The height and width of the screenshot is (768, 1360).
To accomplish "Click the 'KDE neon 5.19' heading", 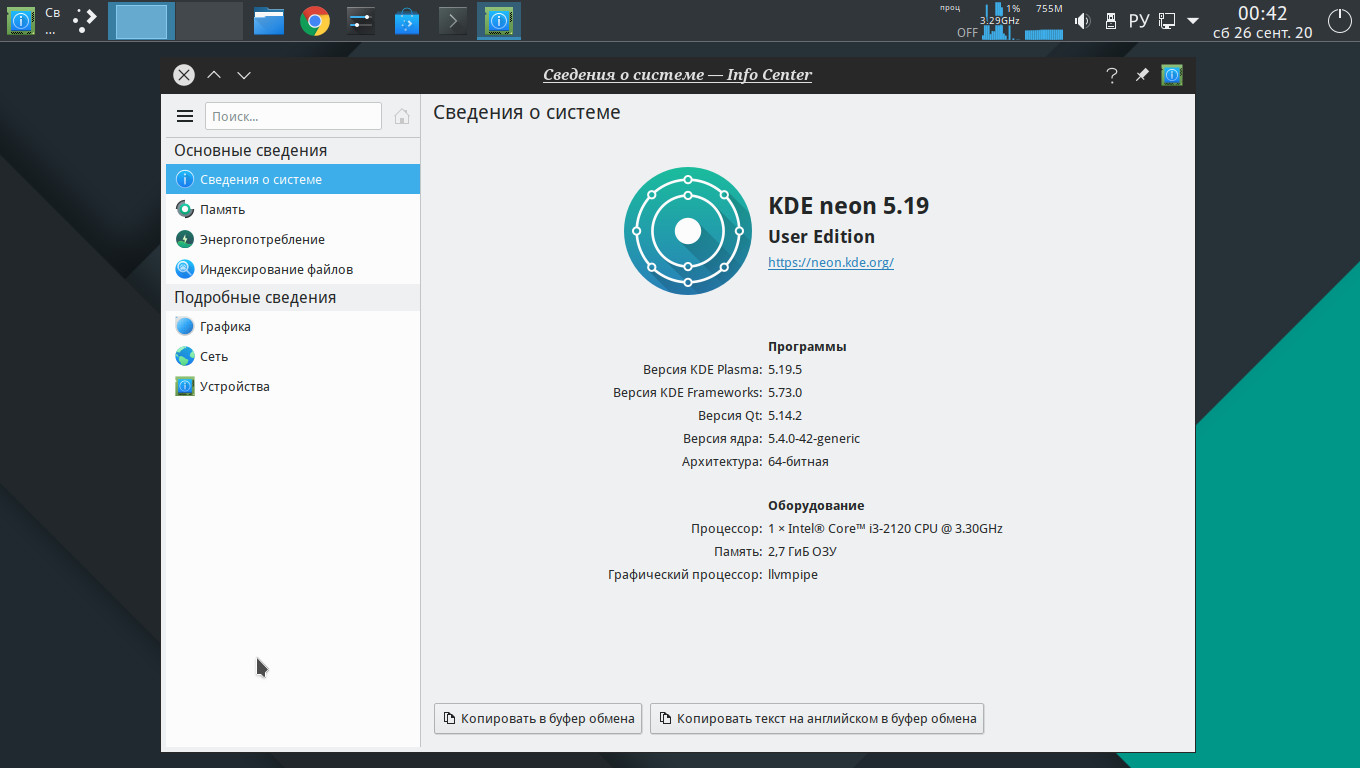I will (848, 206).
